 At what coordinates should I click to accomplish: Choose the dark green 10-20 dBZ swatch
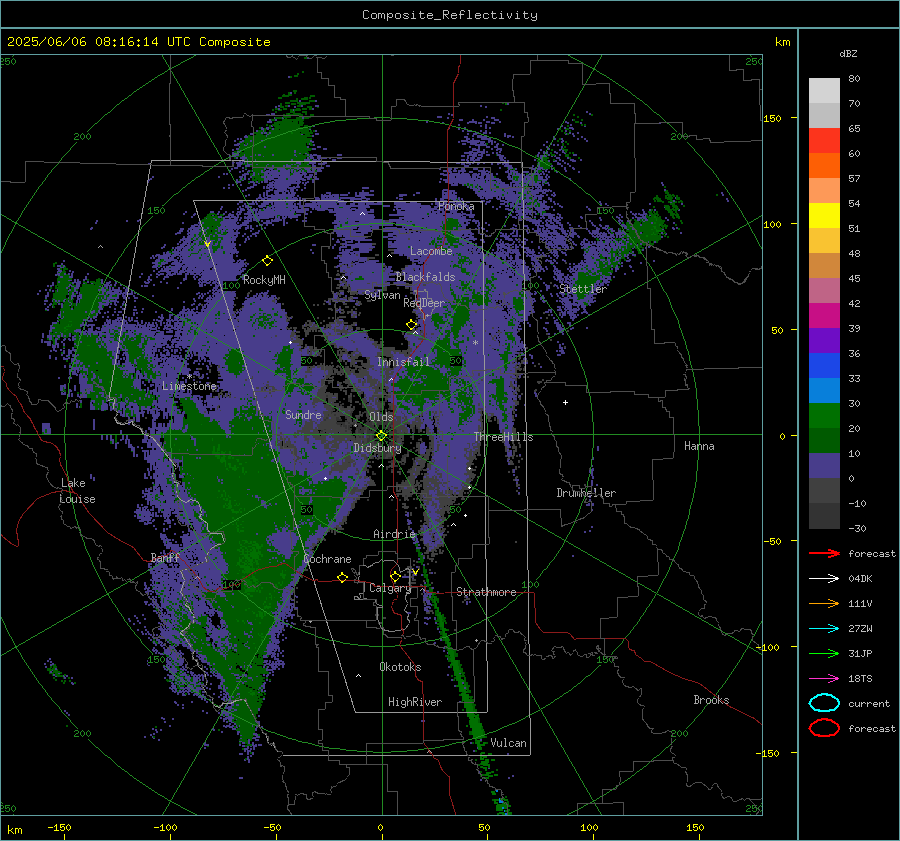824,441
